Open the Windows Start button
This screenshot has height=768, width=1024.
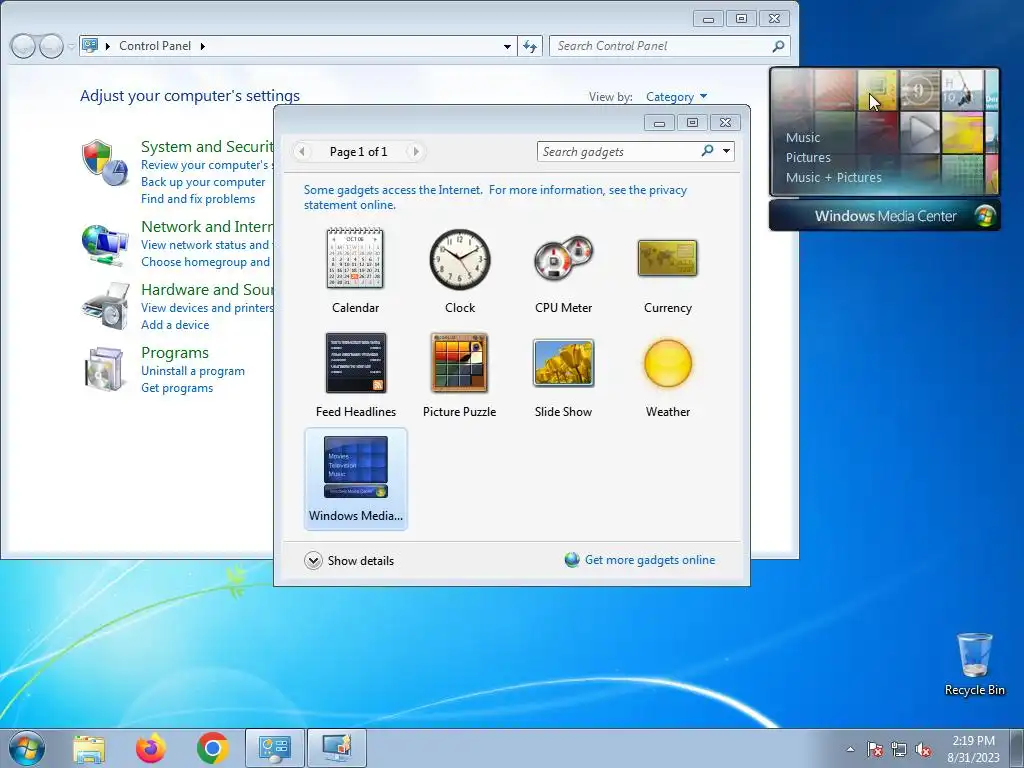click(x=27, y=748)
